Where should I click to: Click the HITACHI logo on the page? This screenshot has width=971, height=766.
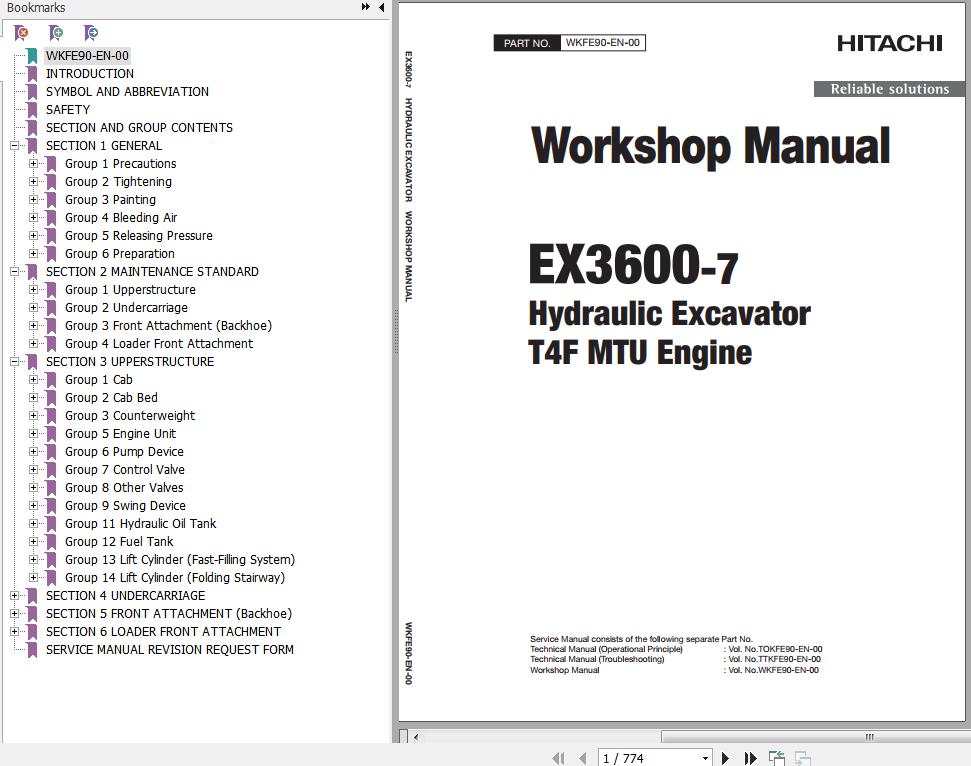(x=889, y=43)
